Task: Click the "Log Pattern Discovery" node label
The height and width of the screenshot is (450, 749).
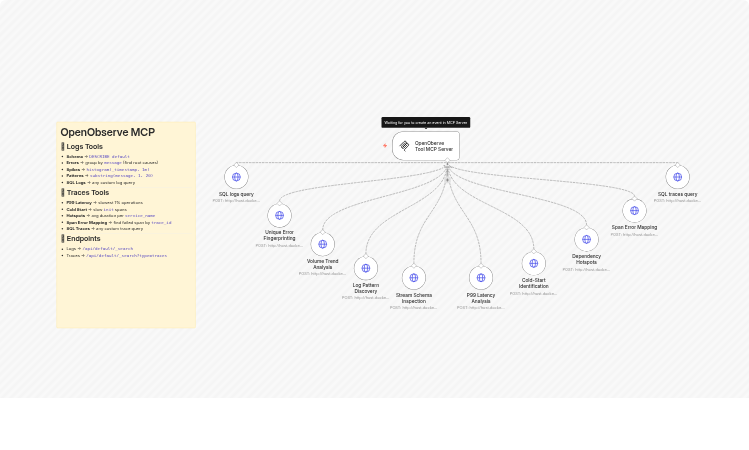Action: coord(366,288)
